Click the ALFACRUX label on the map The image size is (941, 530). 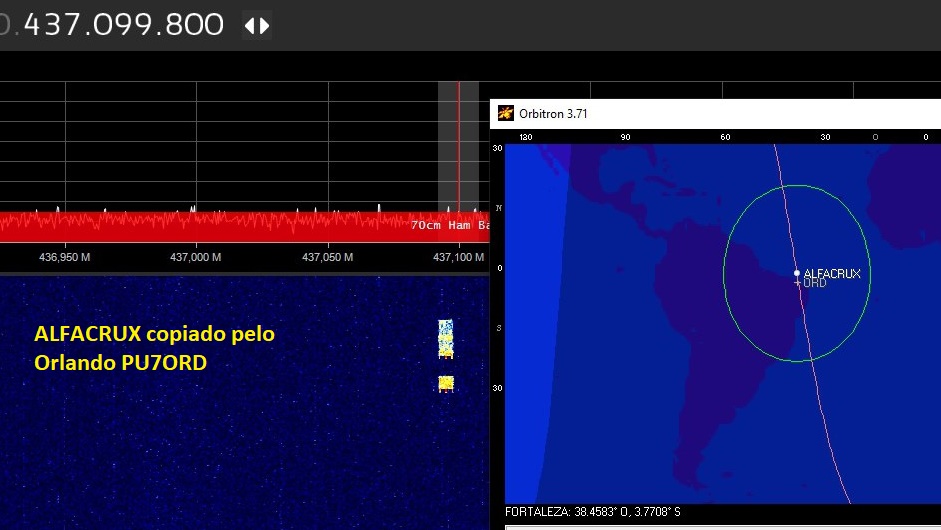click(832, 274)
